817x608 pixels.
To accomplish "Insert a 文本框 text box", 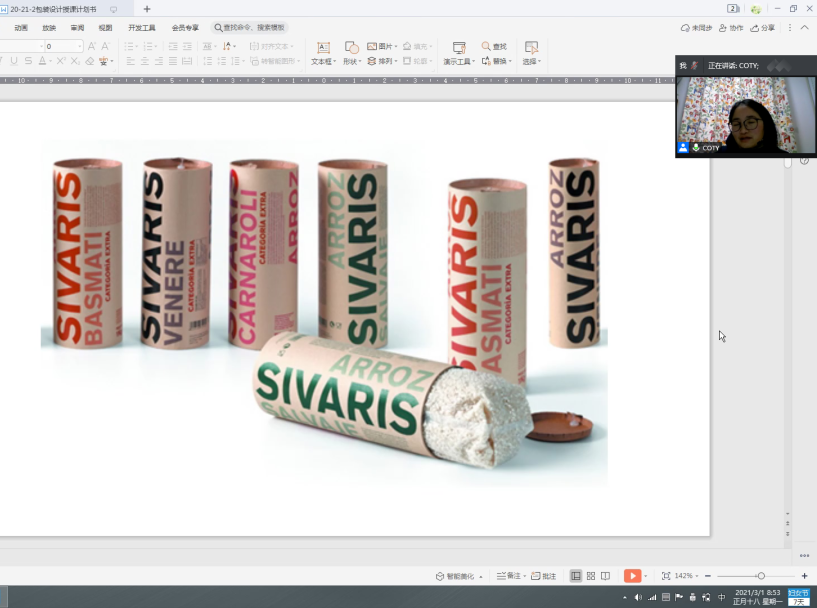I will click(323, 54).
